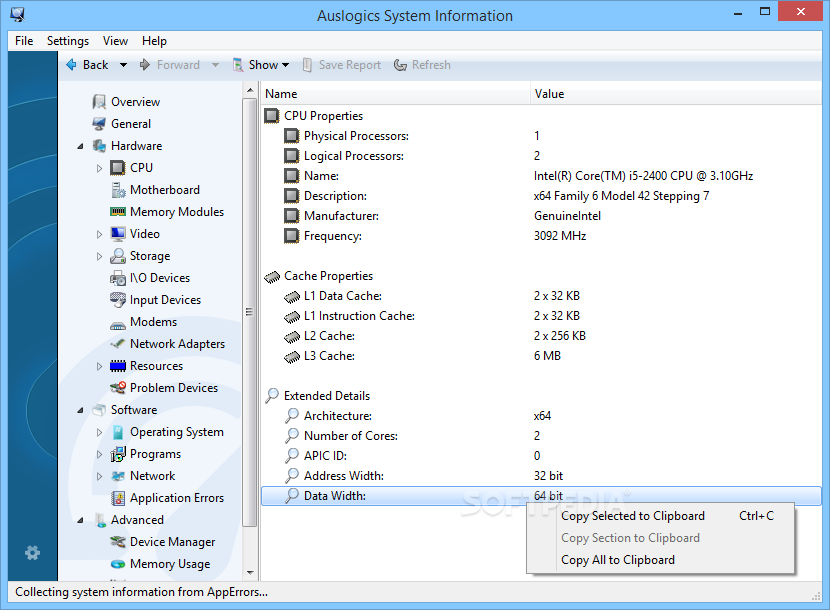Click Save Report button
Image resolution: width=830 pixels, height=610 pixels.
coord(341,65)
